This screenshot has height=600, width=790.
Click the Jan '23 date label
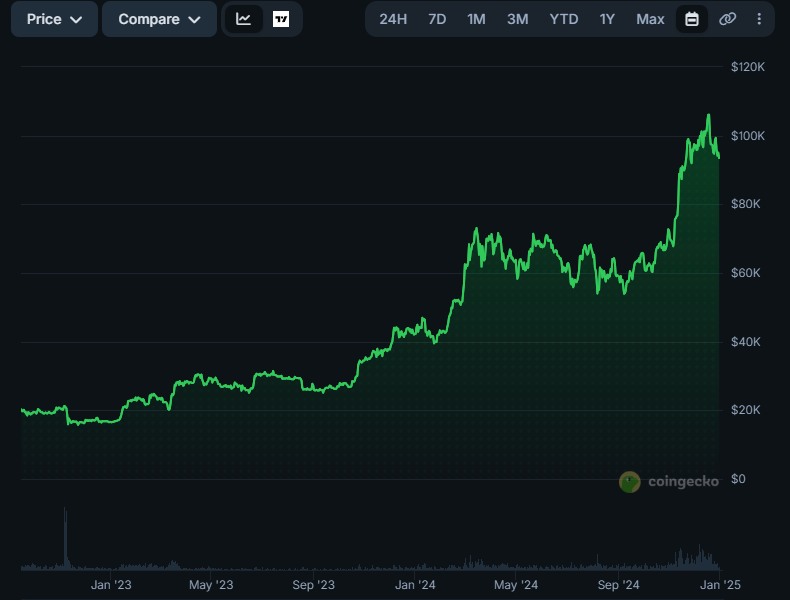[111, 585]
